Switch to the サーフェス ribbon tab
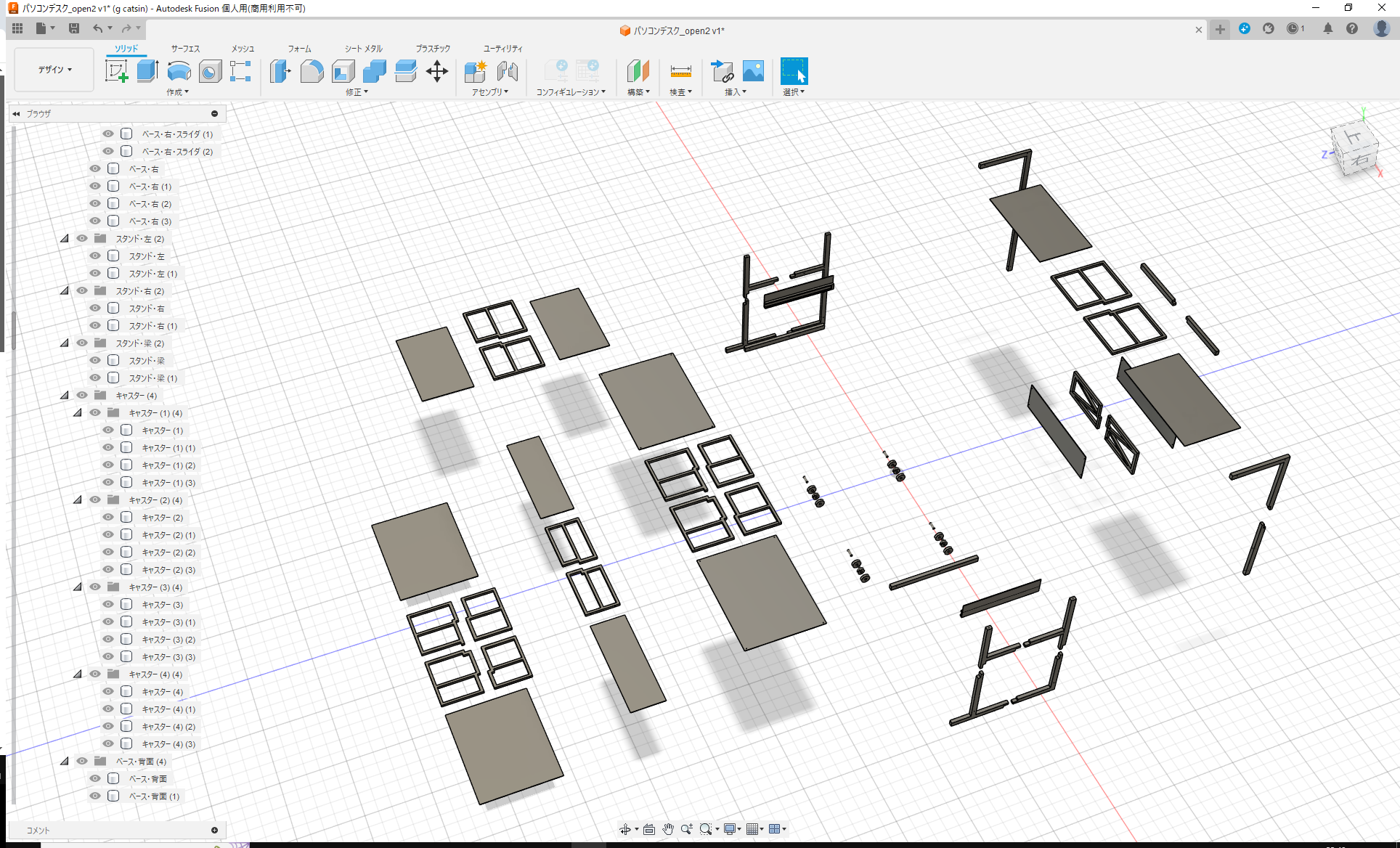The width and height of the screenshot is (1400, 848). (x=184, y=49)
